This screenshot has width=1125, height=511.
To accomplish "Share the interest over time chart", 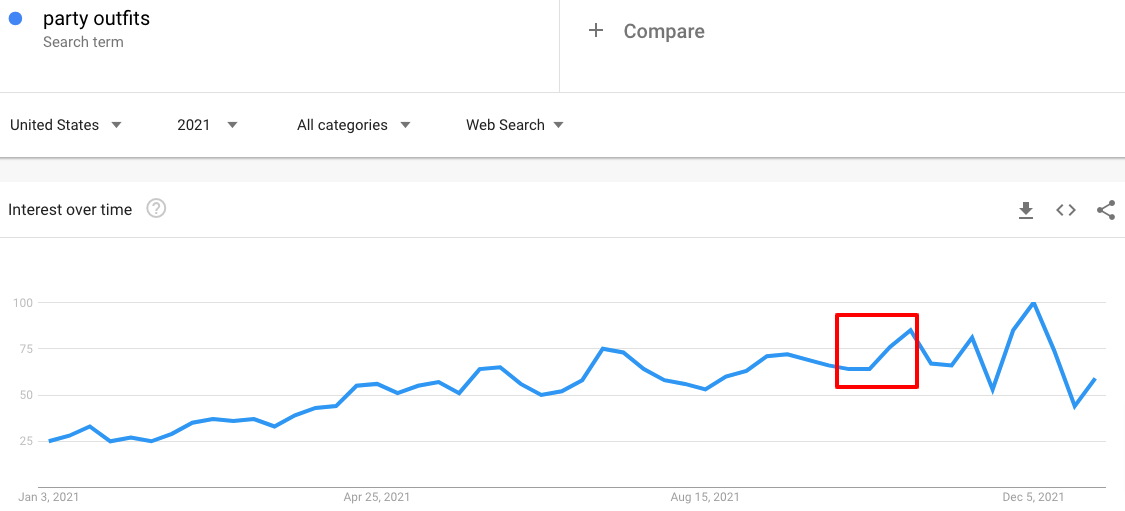I will click(x=1106, y=210).
